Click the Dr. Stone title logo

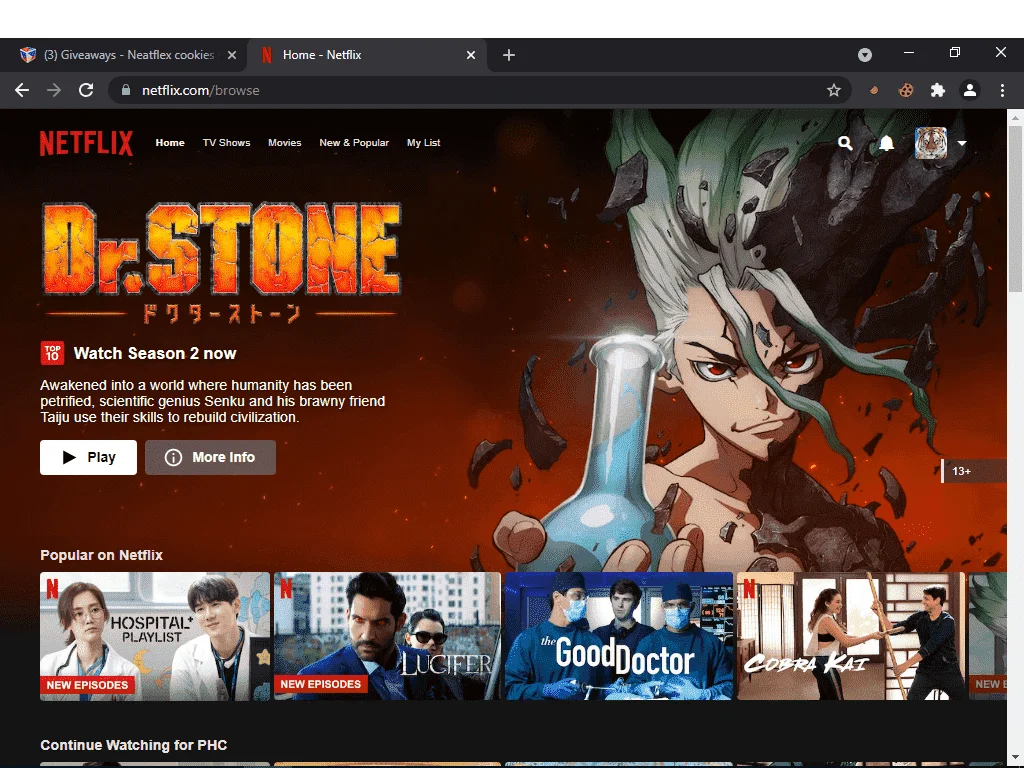(221, 263)
